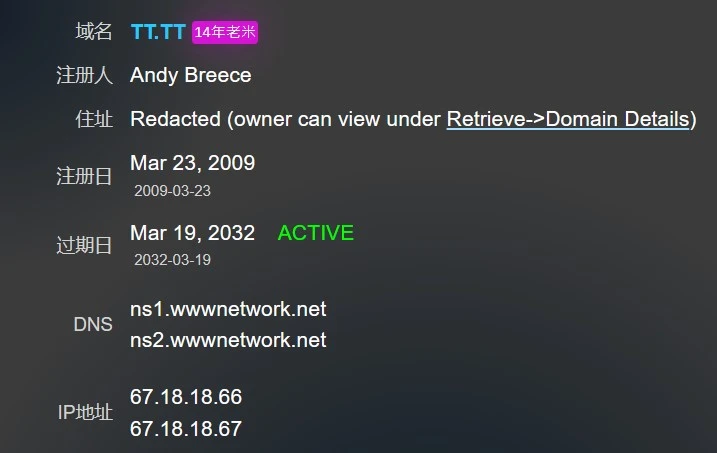
Task: Click the small 2032-03-19 date text
Action: pos(172,260)
